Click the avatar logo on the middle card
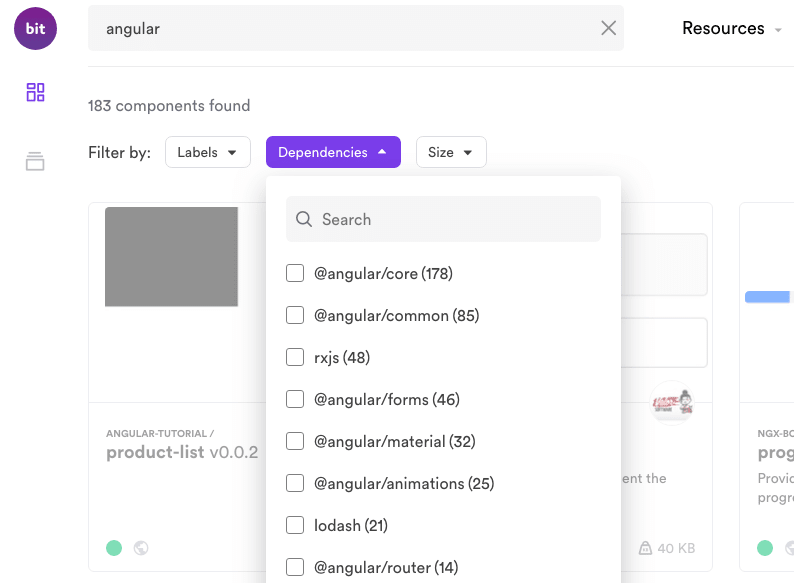The height and width of the screenshot is (583, 794). [671, 403]
